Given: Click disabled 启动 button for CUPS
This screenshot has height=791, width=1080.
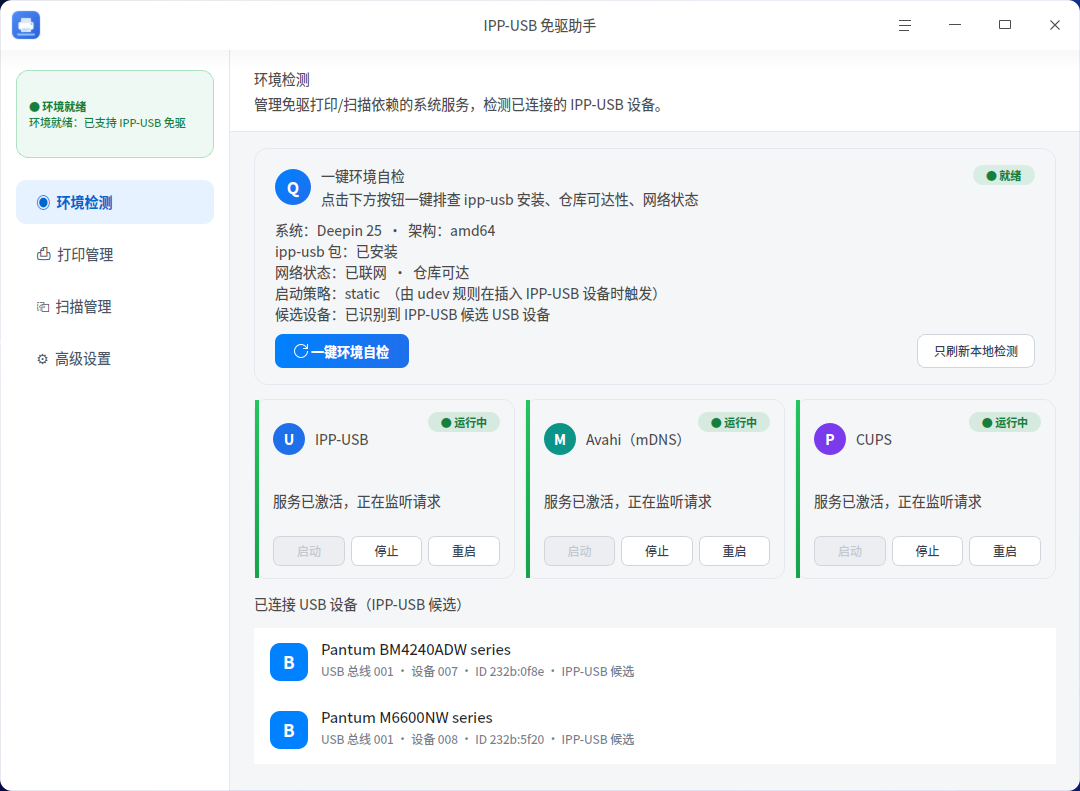Looking at the screenshot, I should pyautogui.click(x=850, y=551).
